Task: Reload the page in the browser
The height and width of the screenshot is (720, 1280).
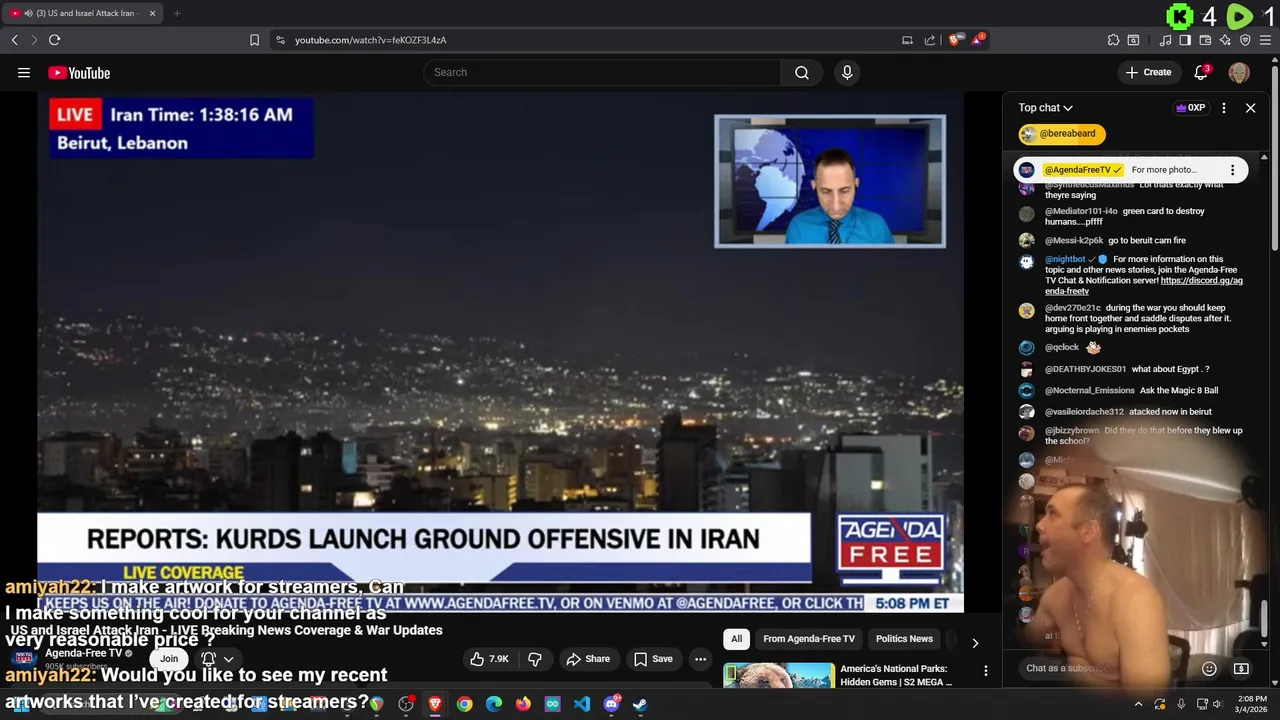Action: (54, 40)
